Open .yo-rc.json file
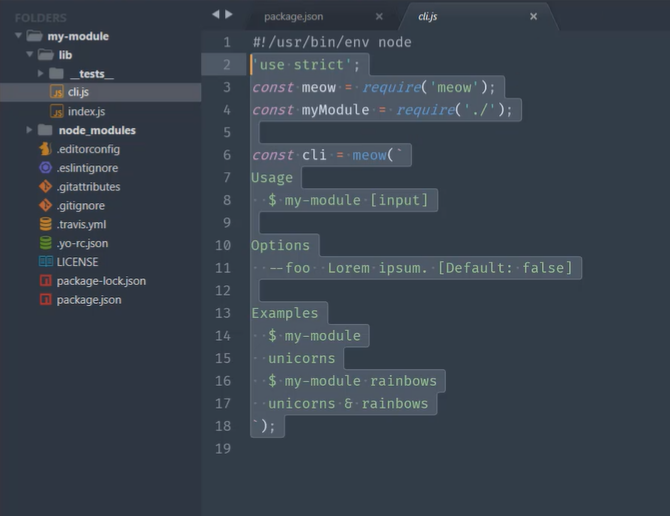Screen dimensions: 670x516 coord(82,243)
